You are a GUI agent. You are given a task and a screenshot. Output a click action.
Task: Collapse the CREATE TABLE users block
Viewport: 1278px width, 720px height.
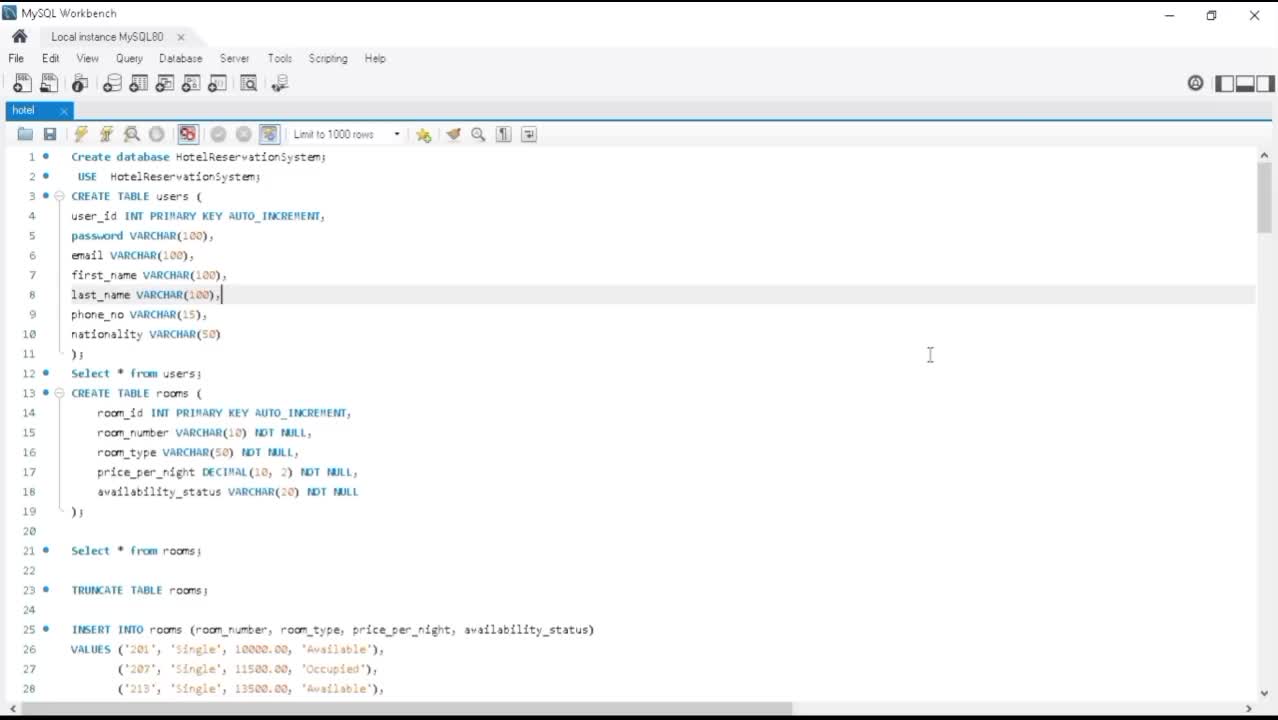(x=59, y=196)
